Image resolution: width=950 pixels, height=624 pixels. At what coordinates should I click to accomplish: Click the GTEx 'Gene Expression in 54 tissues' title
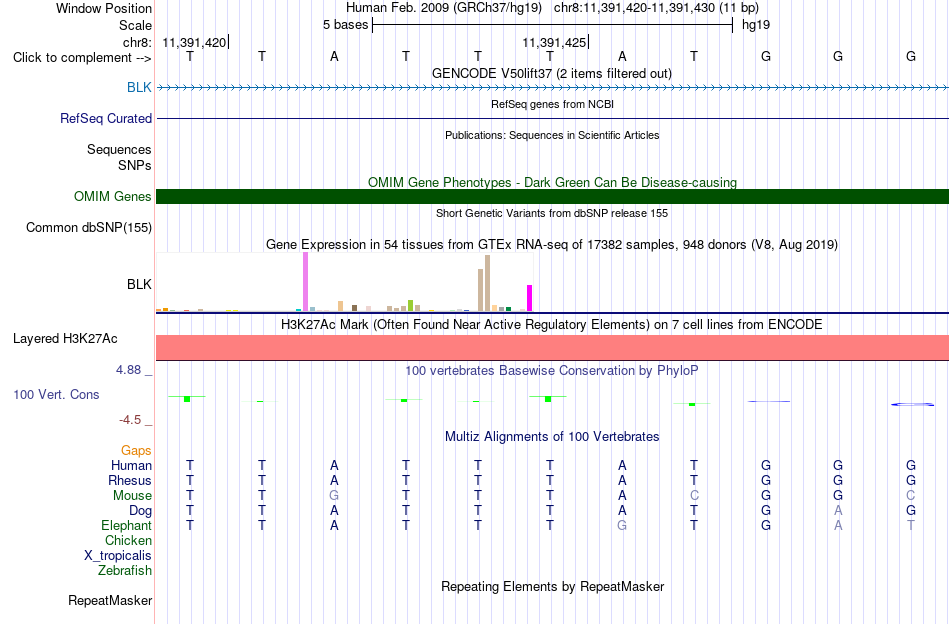point(552,245)
